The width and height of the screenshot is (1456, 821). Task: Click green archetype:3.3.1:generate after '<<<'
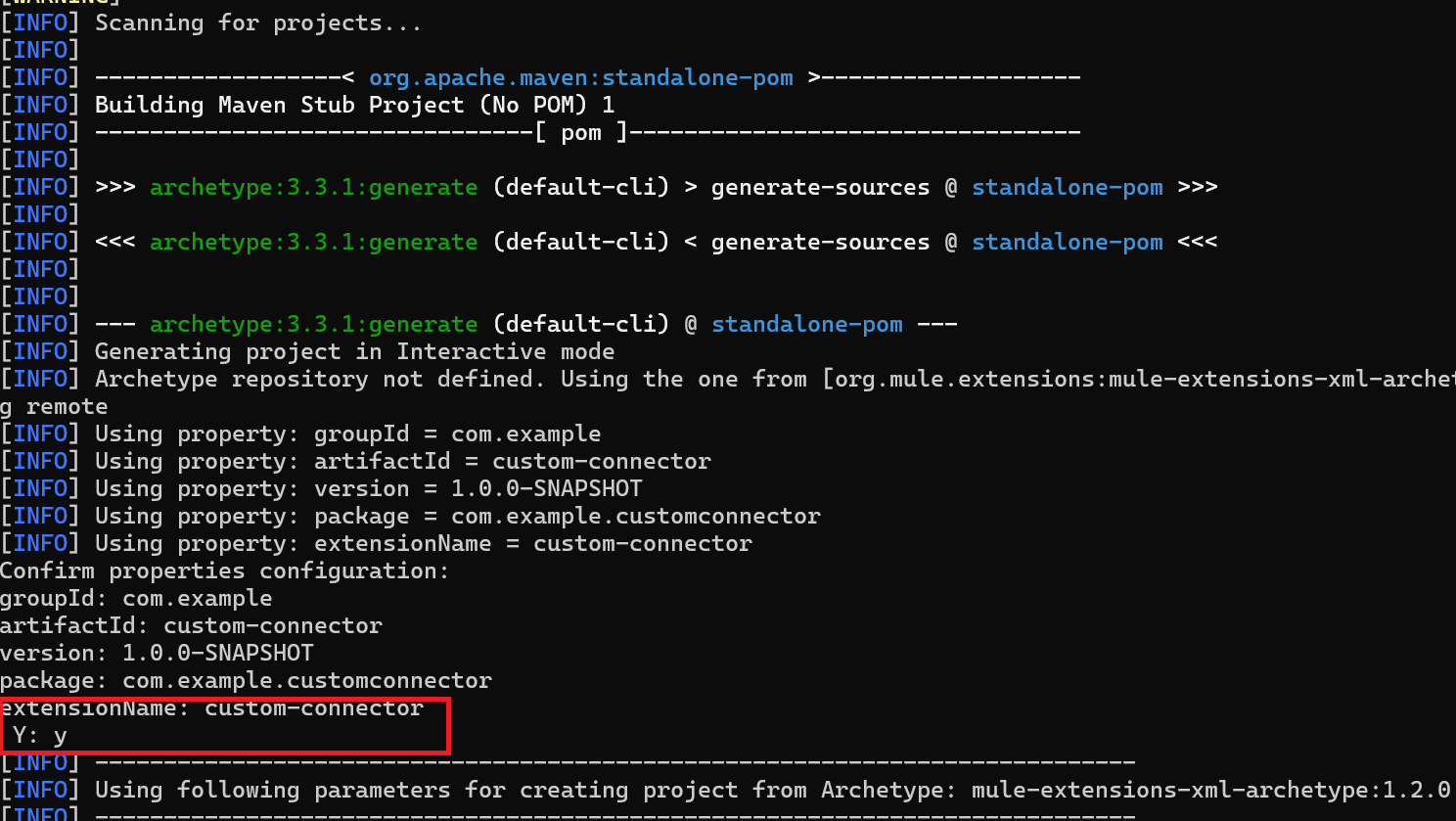[x=313, y=242]
